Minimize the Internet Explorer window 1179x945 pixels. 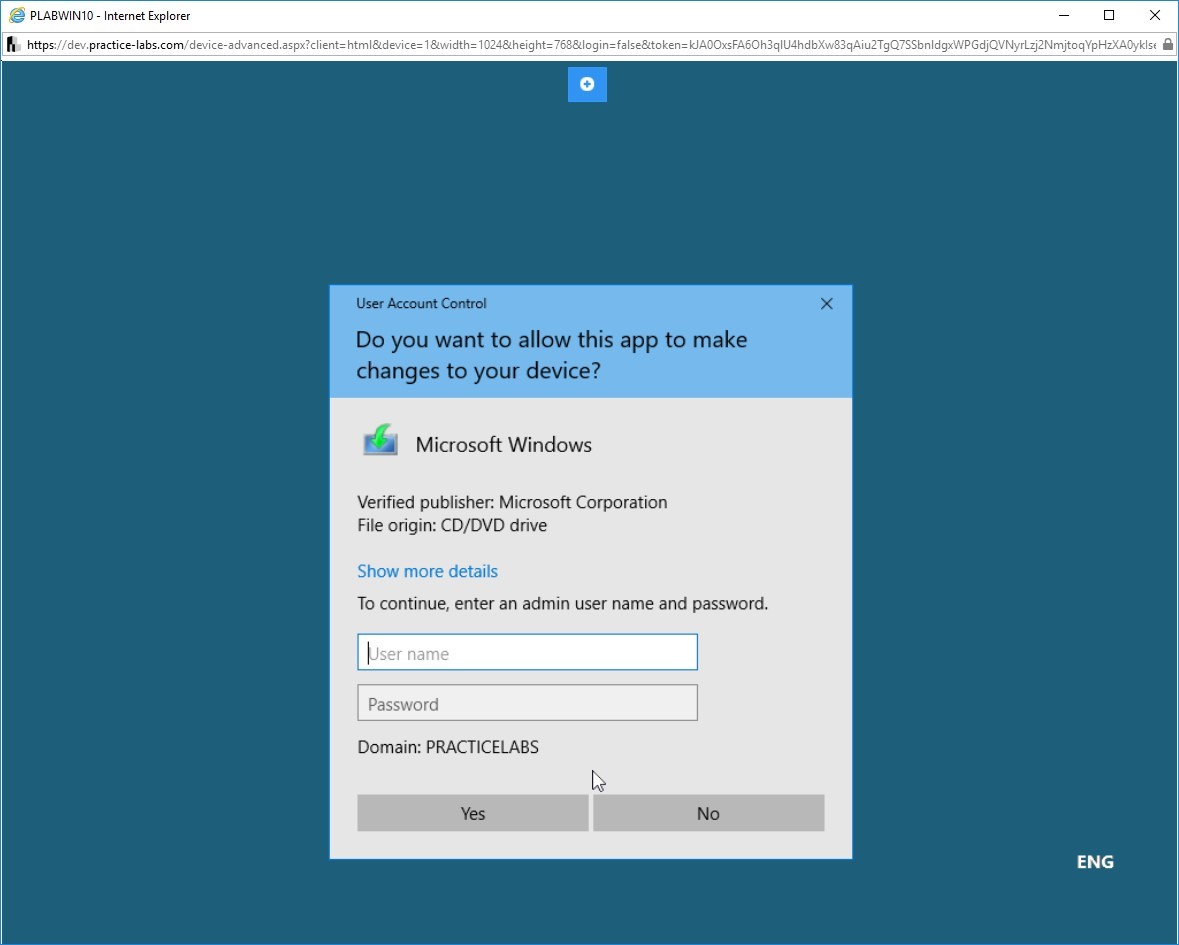(x=1064, y=15)
